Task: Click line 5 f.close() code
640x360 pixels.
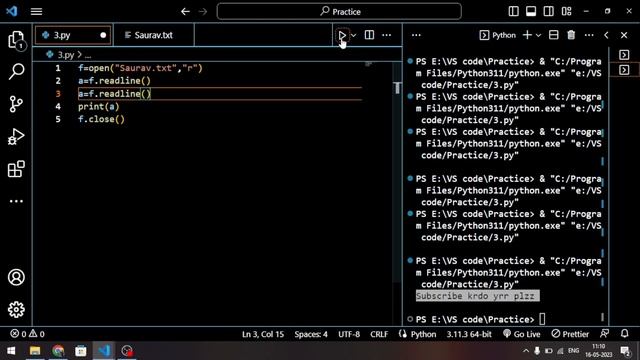Action: click(101, 119)
